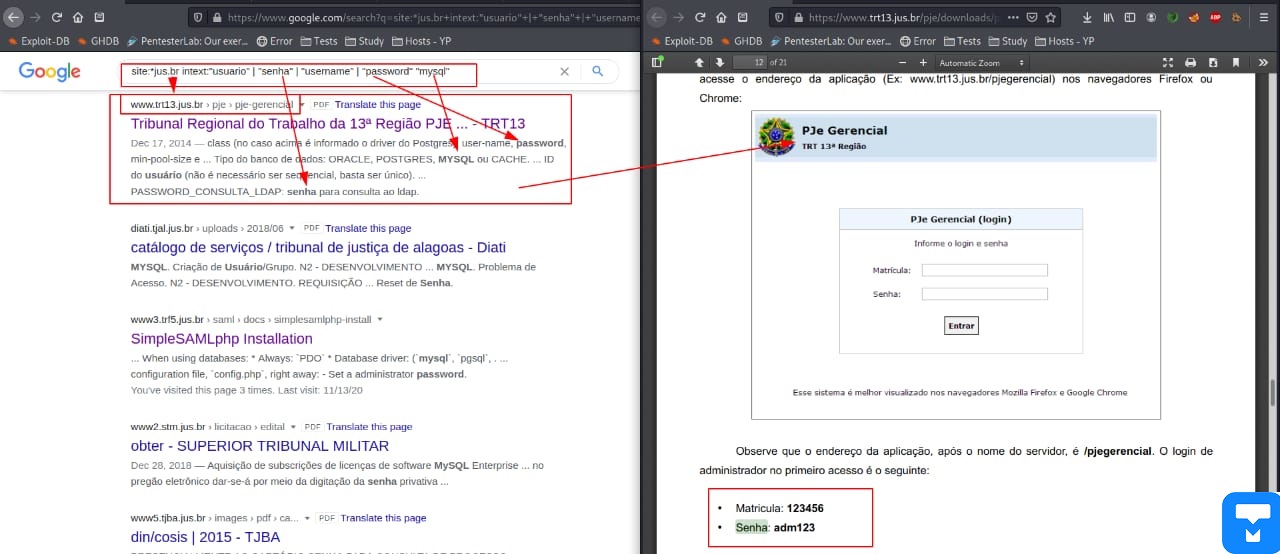Open Firefox hamburger menu in right window
Image resolution: width=1280 pixels, height=554 pixels.
[x=1264, y=17]
